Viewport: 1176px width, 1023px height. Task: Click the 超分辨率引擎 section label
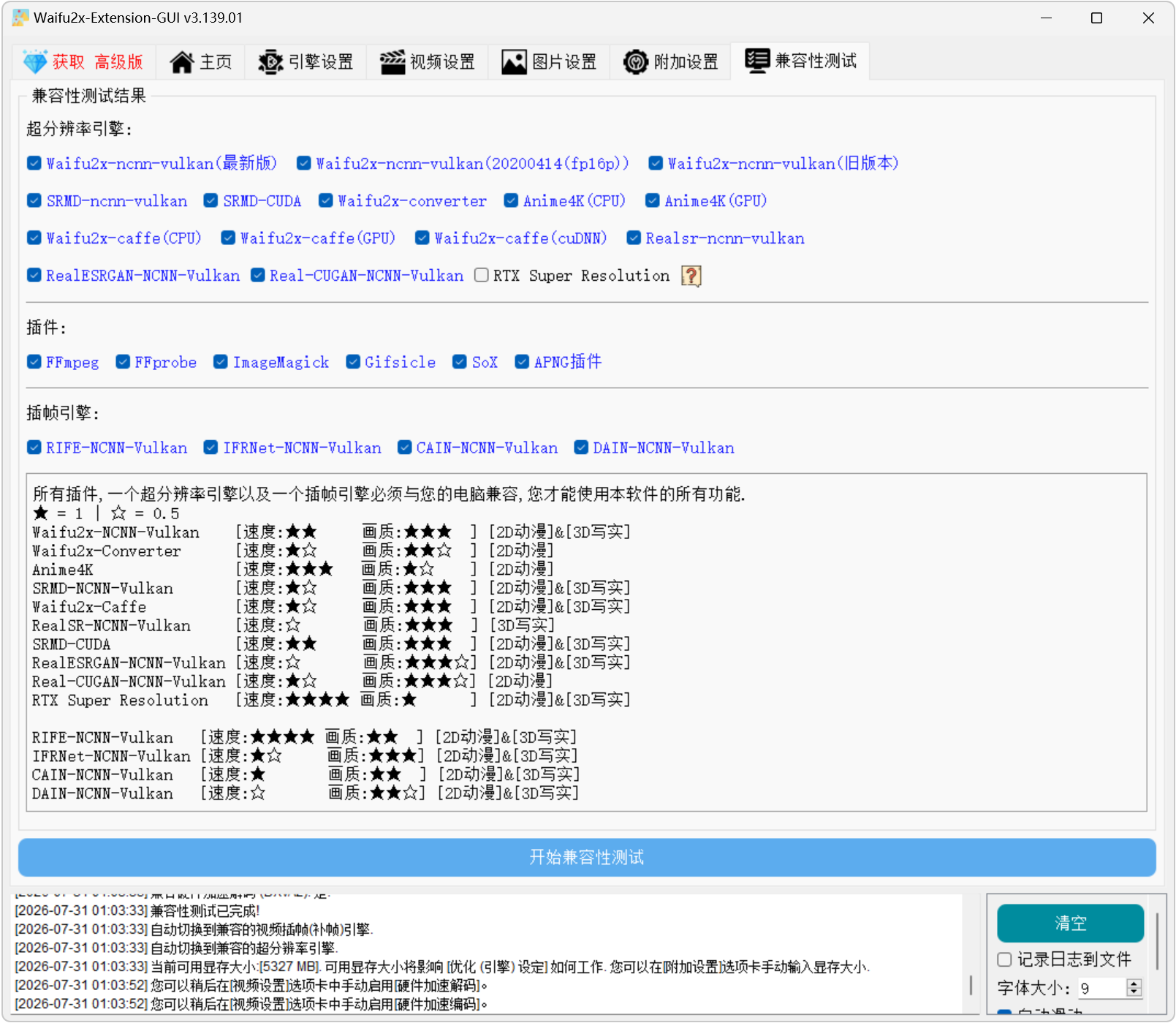click(x=79, y=129)
